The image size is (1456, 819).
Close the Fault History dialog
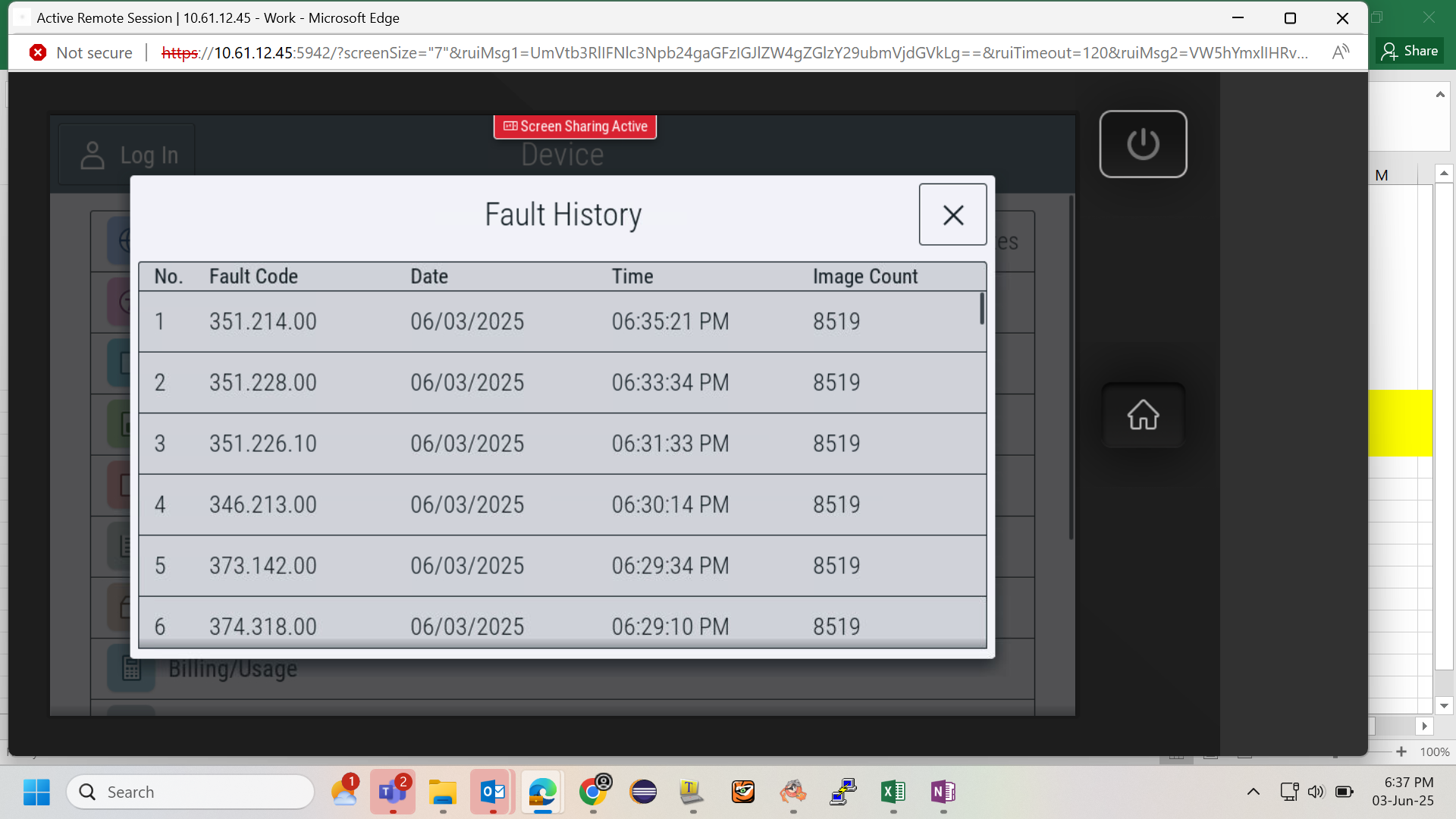[x=952, y=215]
